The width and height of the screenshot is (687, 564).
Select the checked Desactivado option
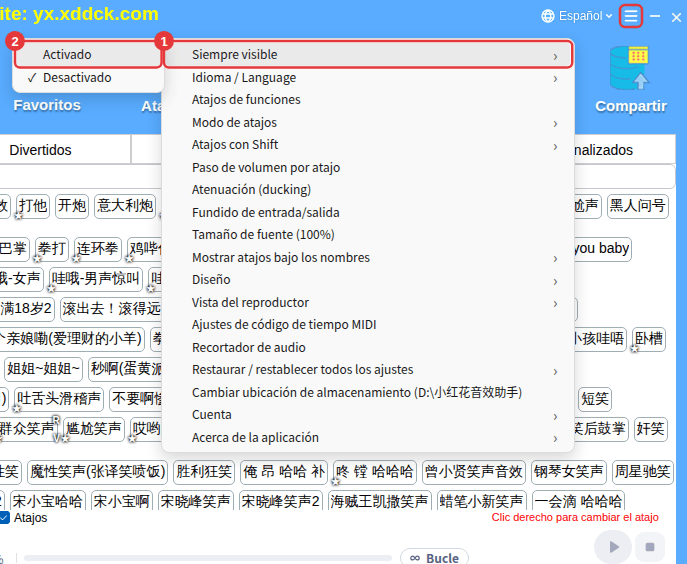(88, 78)
